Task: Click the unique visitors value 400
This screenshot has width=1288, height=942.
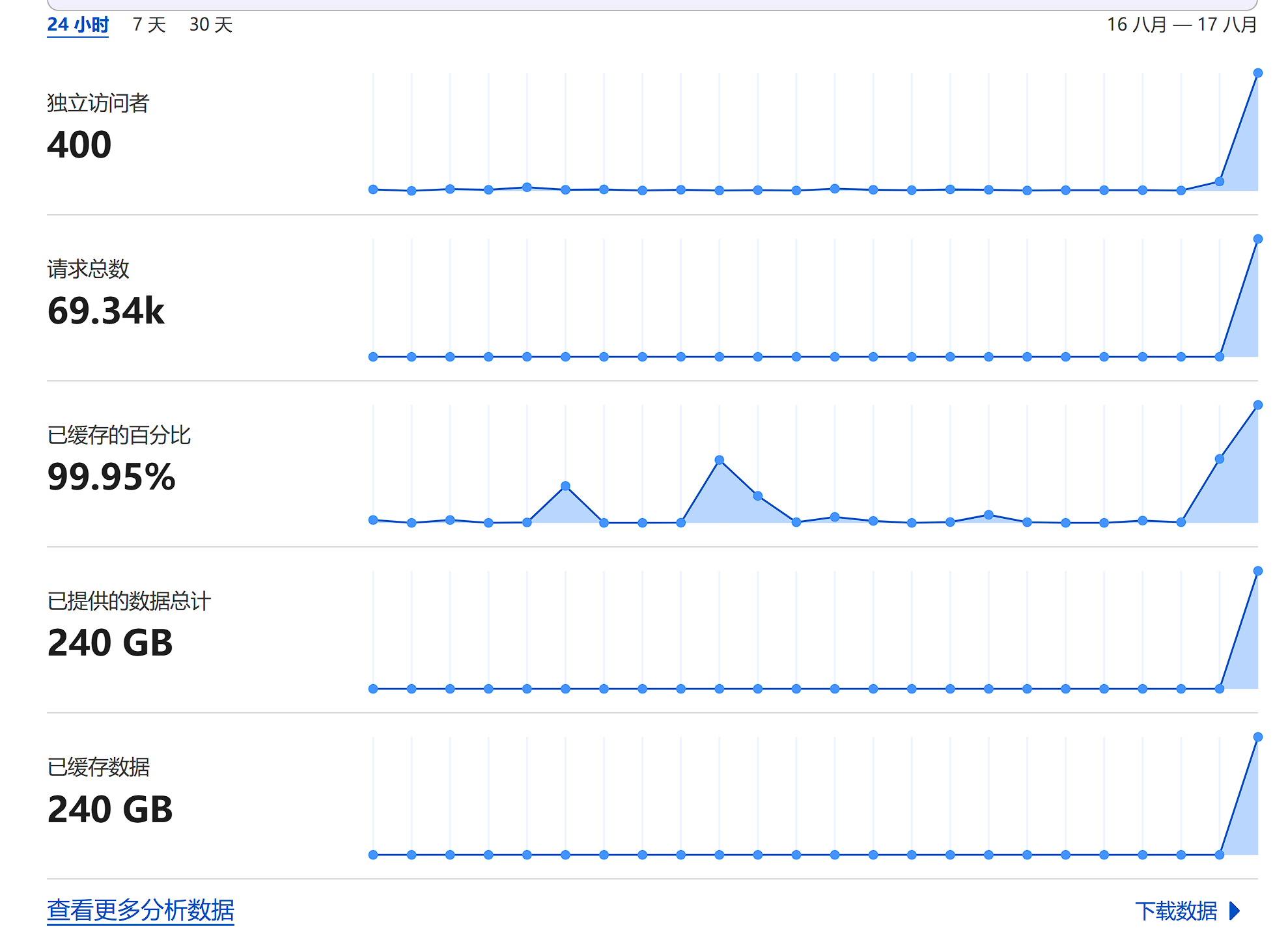Action: (x=79, y=145)
